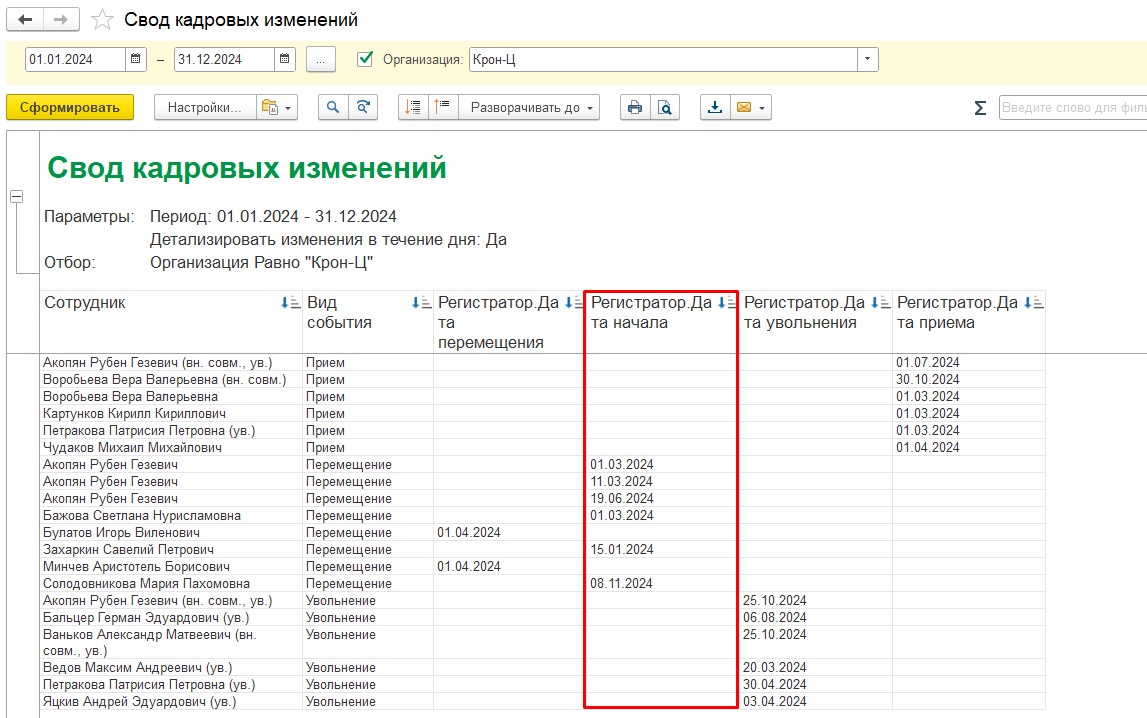Open the Разворачивать до dropdown

tap(529, 107)
